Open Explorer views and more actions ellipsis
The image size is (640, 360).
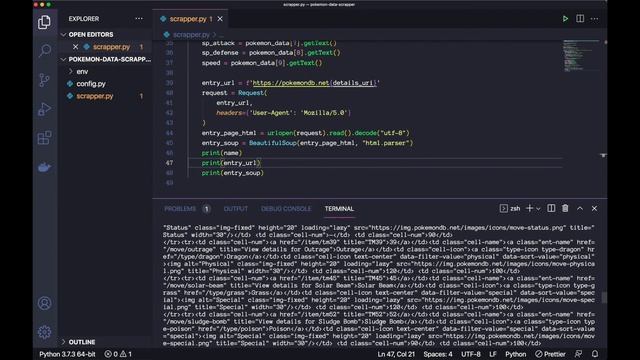click(139, 19)
